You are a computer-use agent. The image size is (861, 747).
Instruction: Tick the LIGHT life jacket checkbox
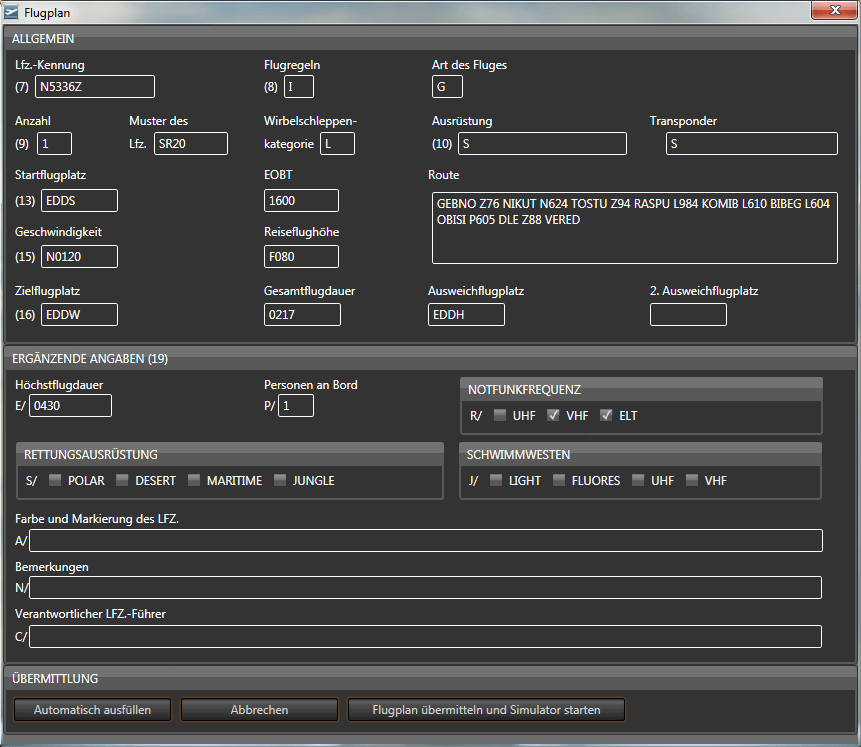[496, 480]
